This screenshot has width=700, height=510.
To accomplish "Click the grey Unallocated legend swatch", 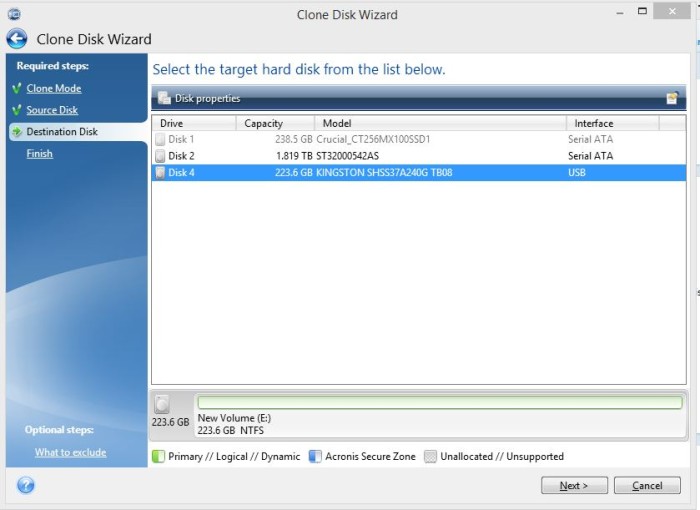I will [430, 456].
